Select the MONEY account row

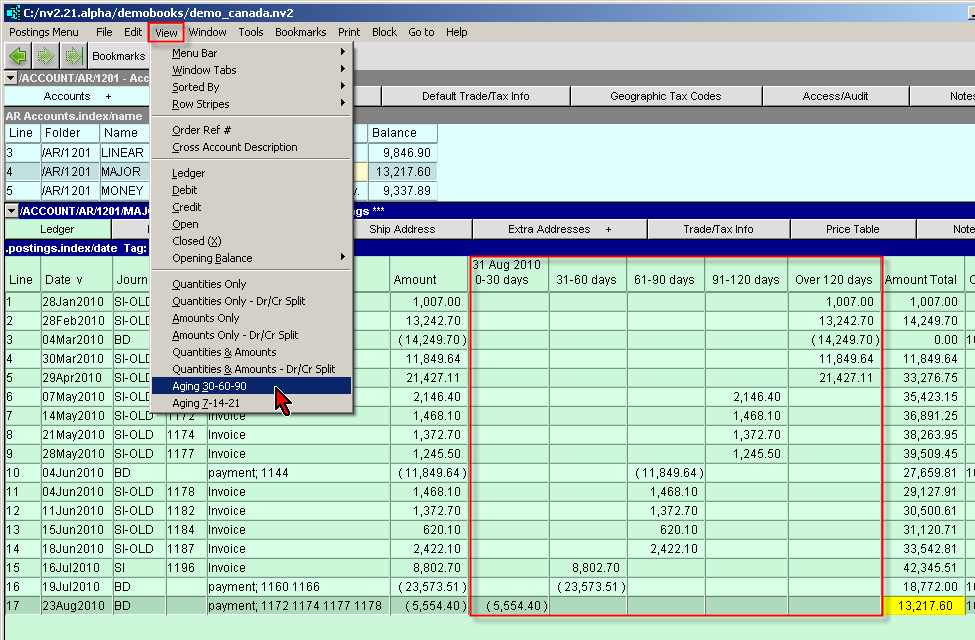point(121,191)
